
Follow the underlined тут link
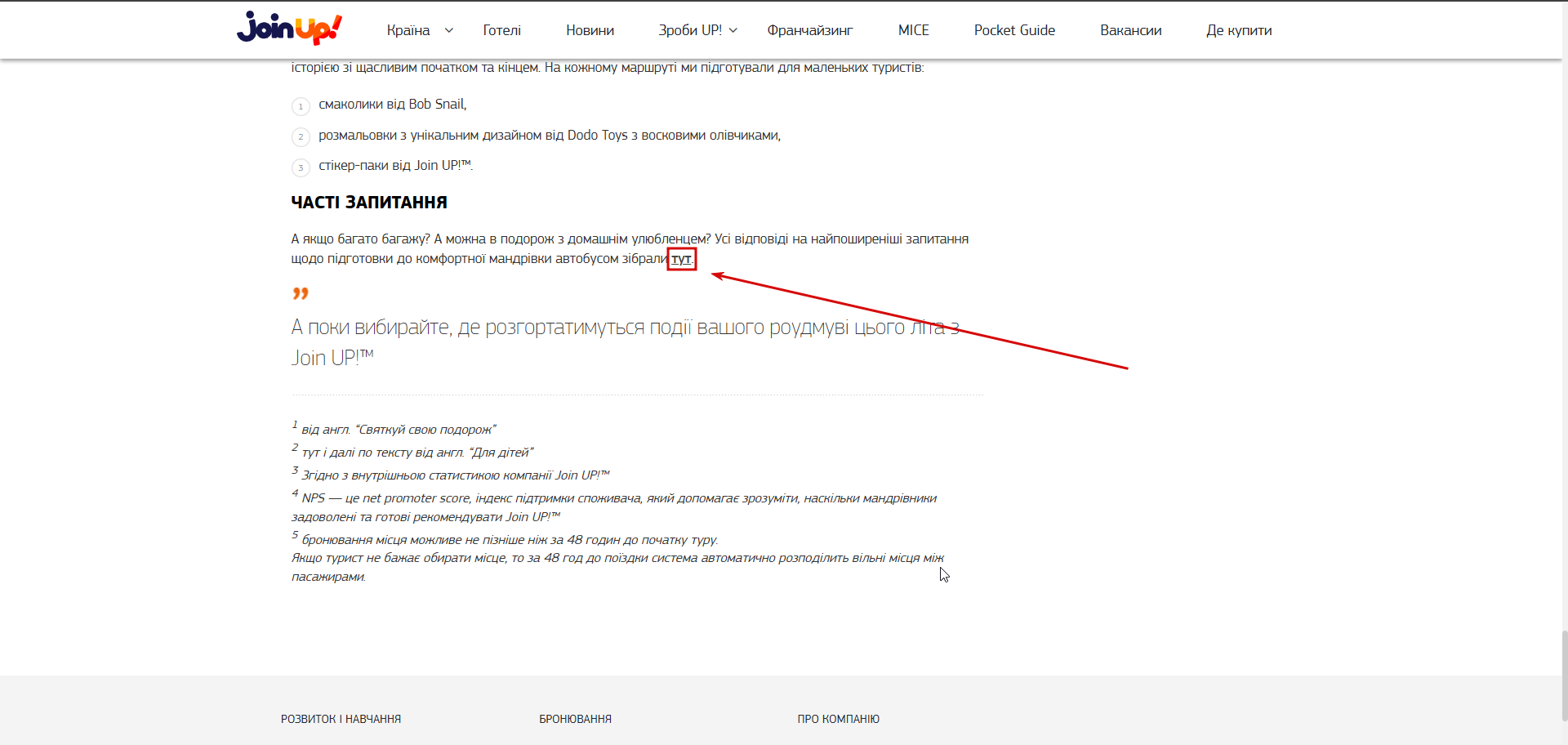(681, 260)
